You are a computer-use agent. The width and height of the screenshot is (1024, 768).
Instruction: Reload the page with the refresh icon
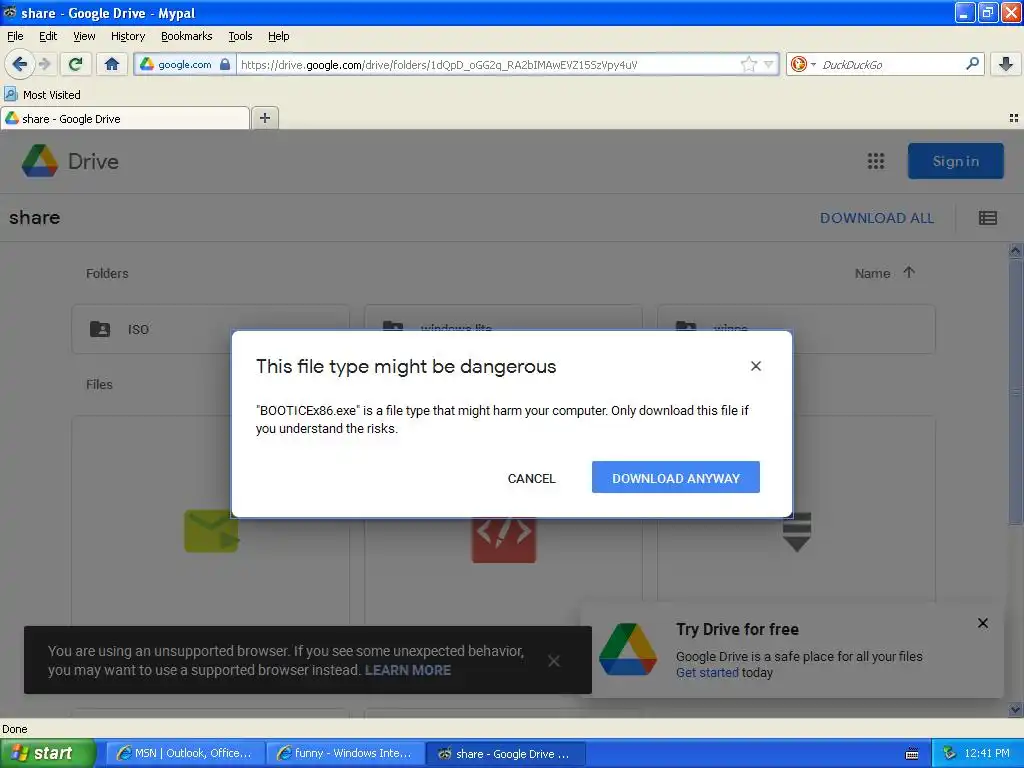tap(76, 64)
